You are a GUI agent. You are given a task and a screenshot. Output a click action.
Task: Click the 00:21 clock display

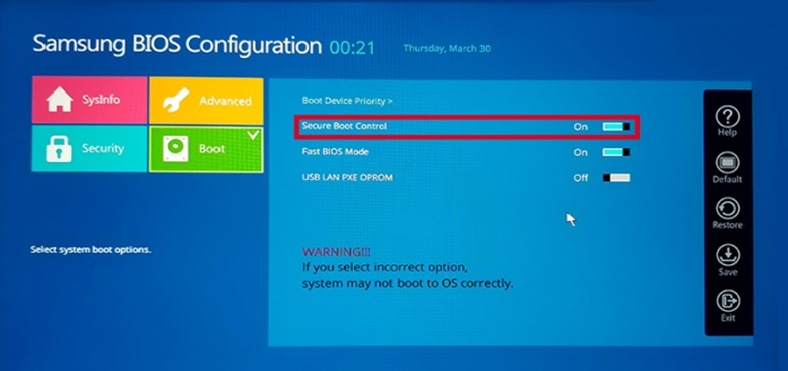click(352, 48)
